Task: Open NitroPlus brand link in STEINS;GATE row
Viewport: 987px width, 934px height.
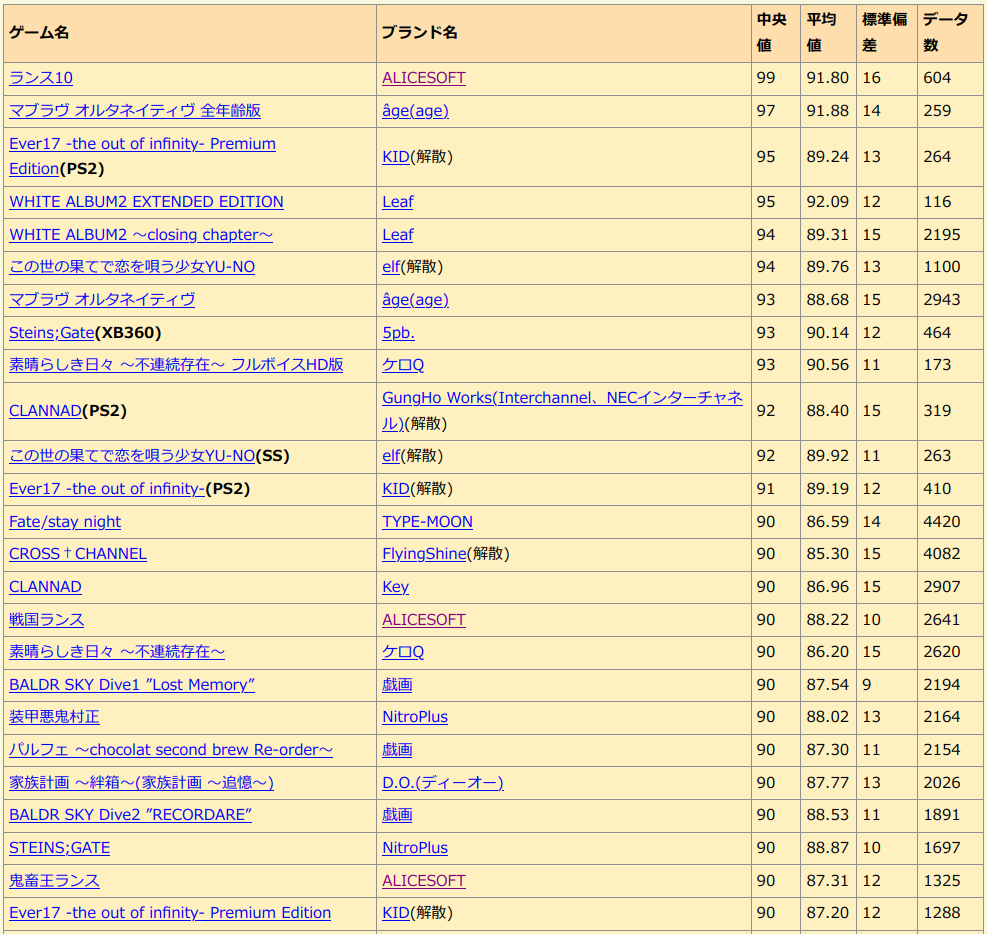Action: click(415, 848)
